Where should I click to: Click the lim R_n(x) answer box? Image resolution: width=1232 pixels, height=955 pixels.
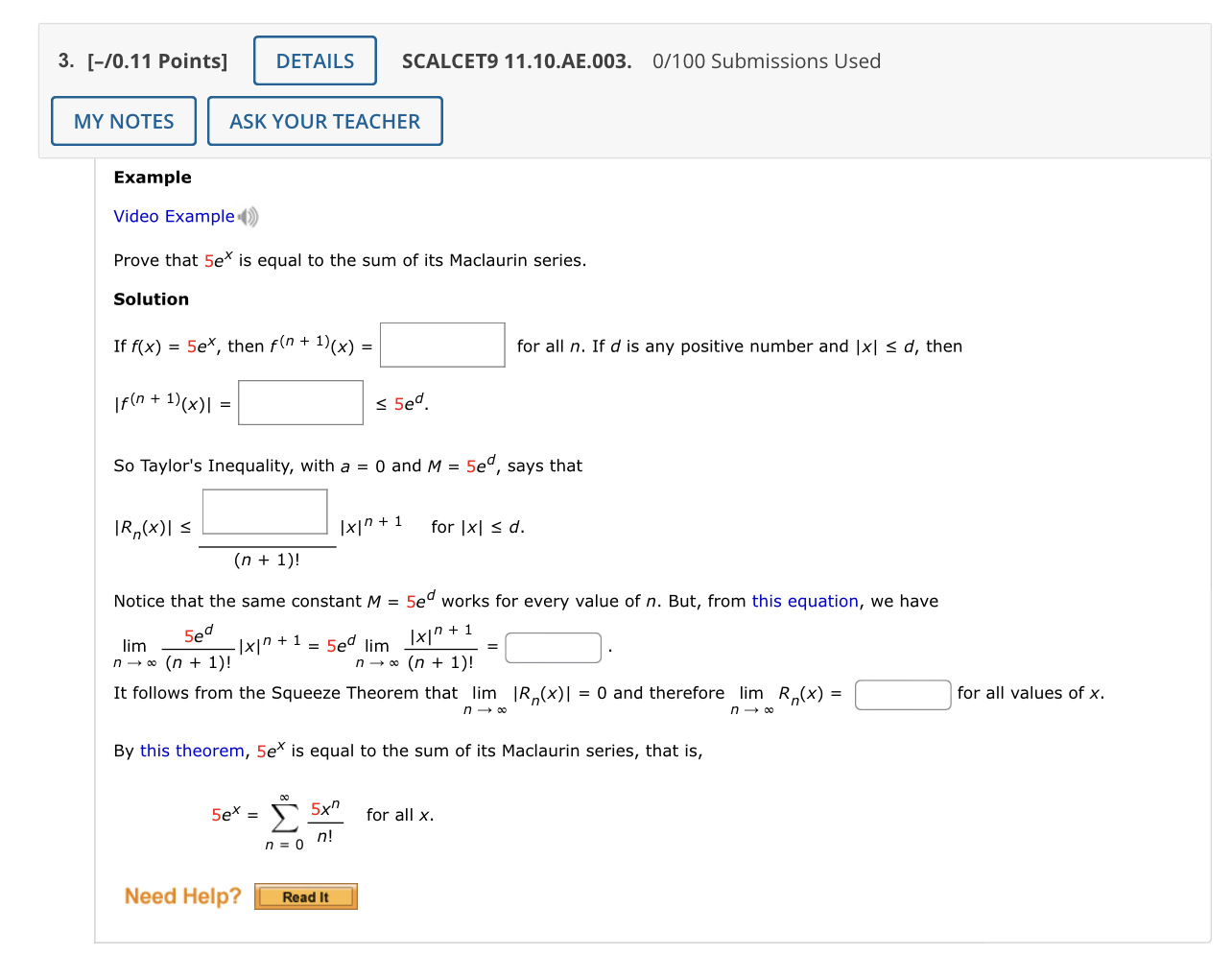click(x=902, y=694)
